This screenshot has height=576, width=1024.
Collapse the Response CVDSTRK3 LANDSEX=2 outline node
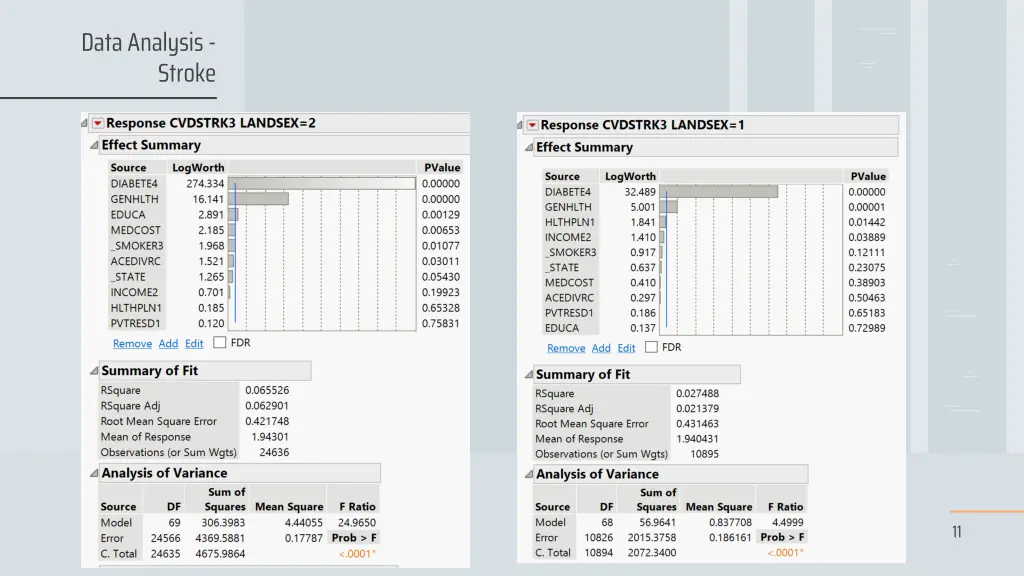pyautogui.click(x=82, y=123)
